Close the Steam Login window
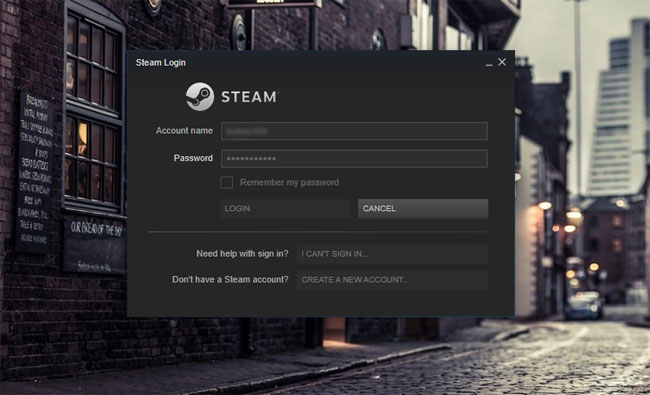The height and width of the screenshot is (395, 650). point(502,62)
